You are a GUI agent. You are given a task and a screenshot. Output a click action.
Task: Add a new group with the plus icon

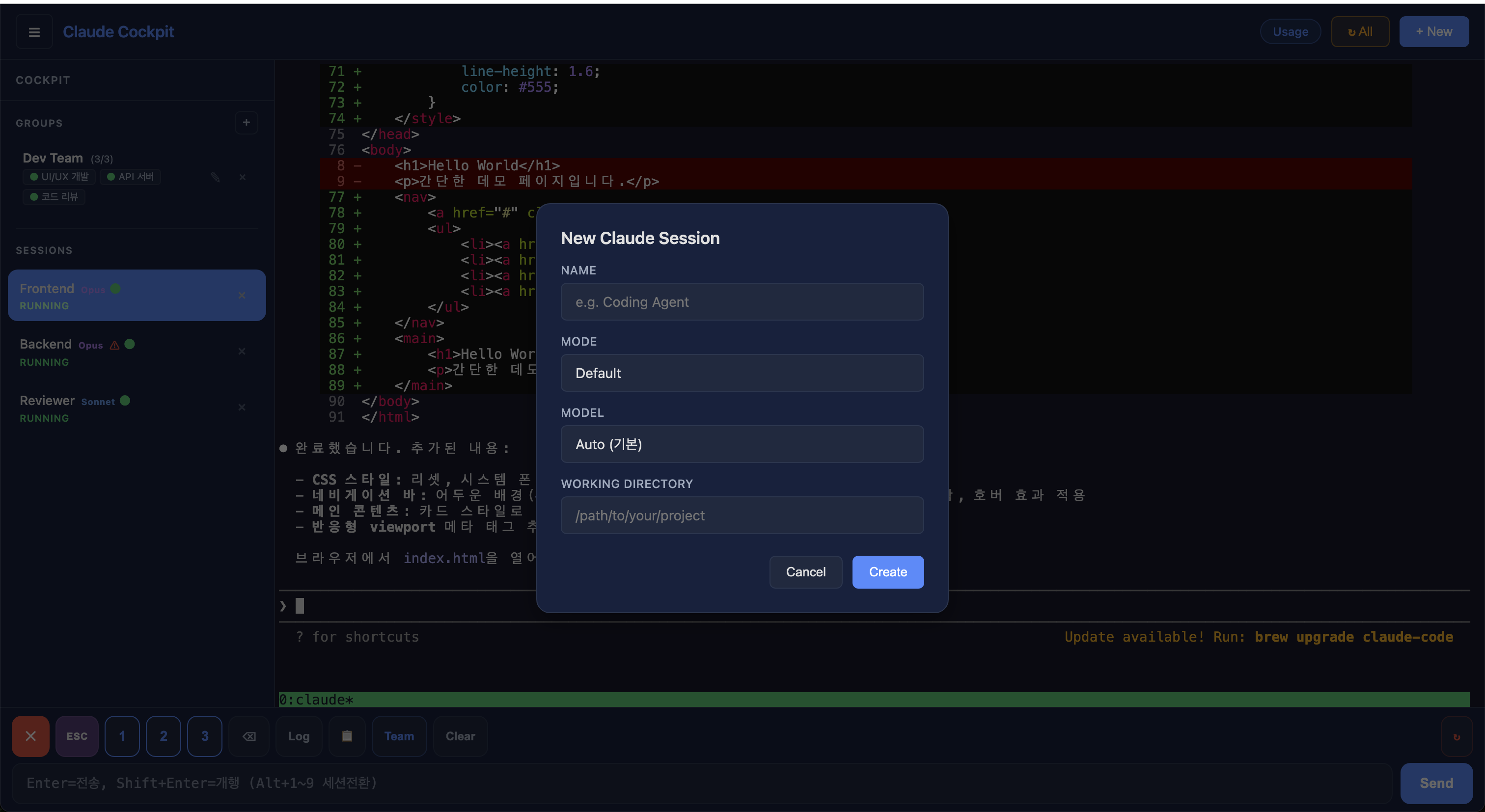pyautogui.click(x=246, y=123)
